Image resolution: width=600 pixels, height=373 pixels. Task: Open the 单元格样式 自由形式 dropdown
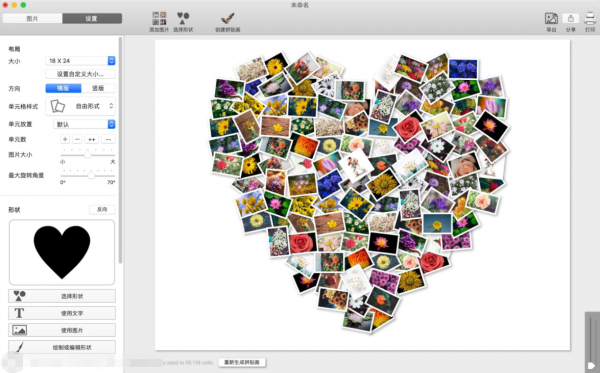tap(80, 106)
